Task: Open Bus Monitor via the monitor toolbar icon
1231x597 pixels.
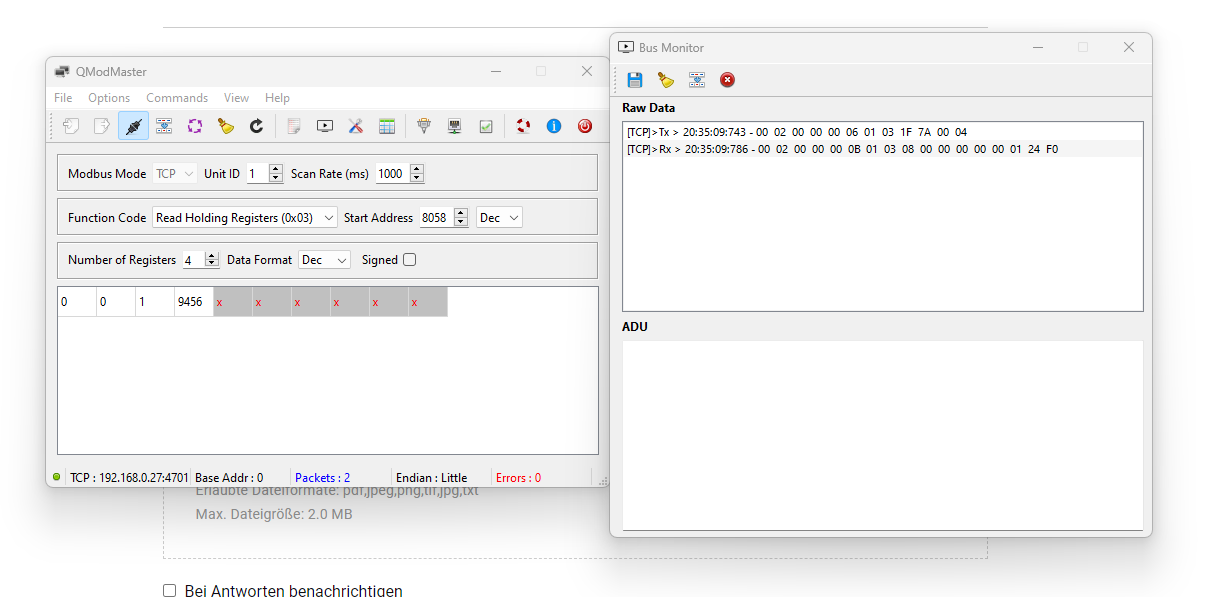Action: [325, 126]
